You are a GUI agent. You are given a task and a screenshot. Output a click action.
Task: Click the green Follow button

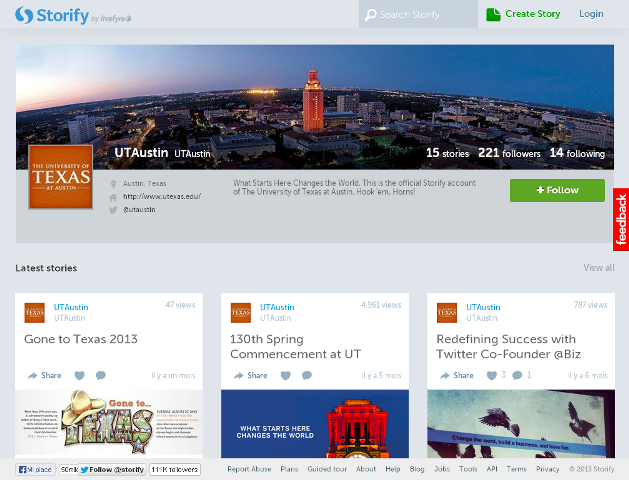557,190
